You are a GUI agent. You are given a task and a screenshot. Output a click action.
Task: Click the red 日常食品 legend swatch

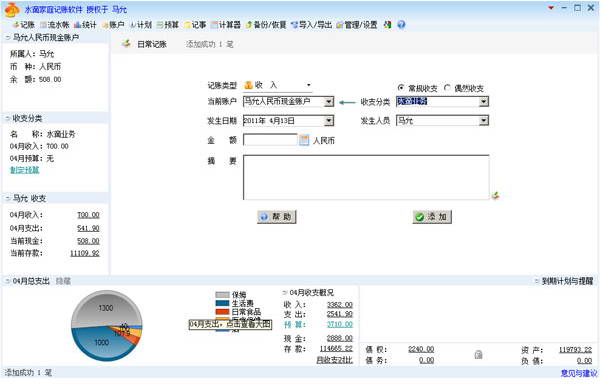[222, 312]
